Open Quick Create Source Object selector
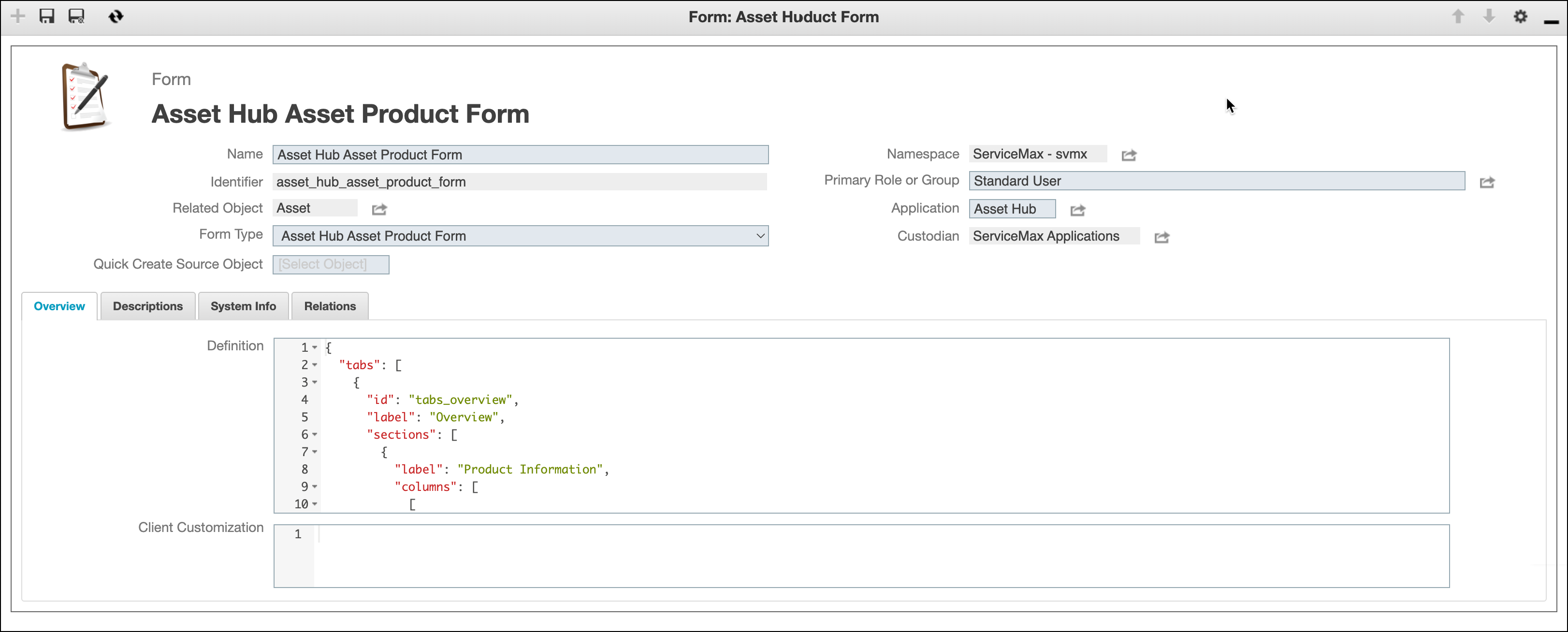 (331, 265)
